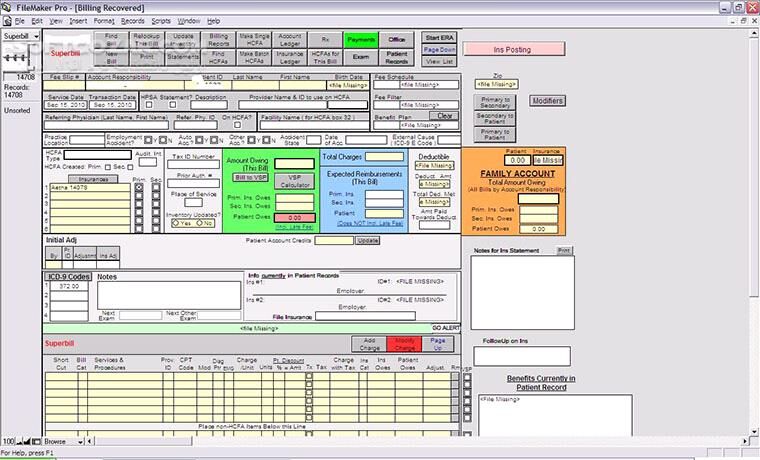The width and height of the screenshot is (760, 460).
Task: Click the Billing Reports toolbar button
Action: click(x=218, y=39)
